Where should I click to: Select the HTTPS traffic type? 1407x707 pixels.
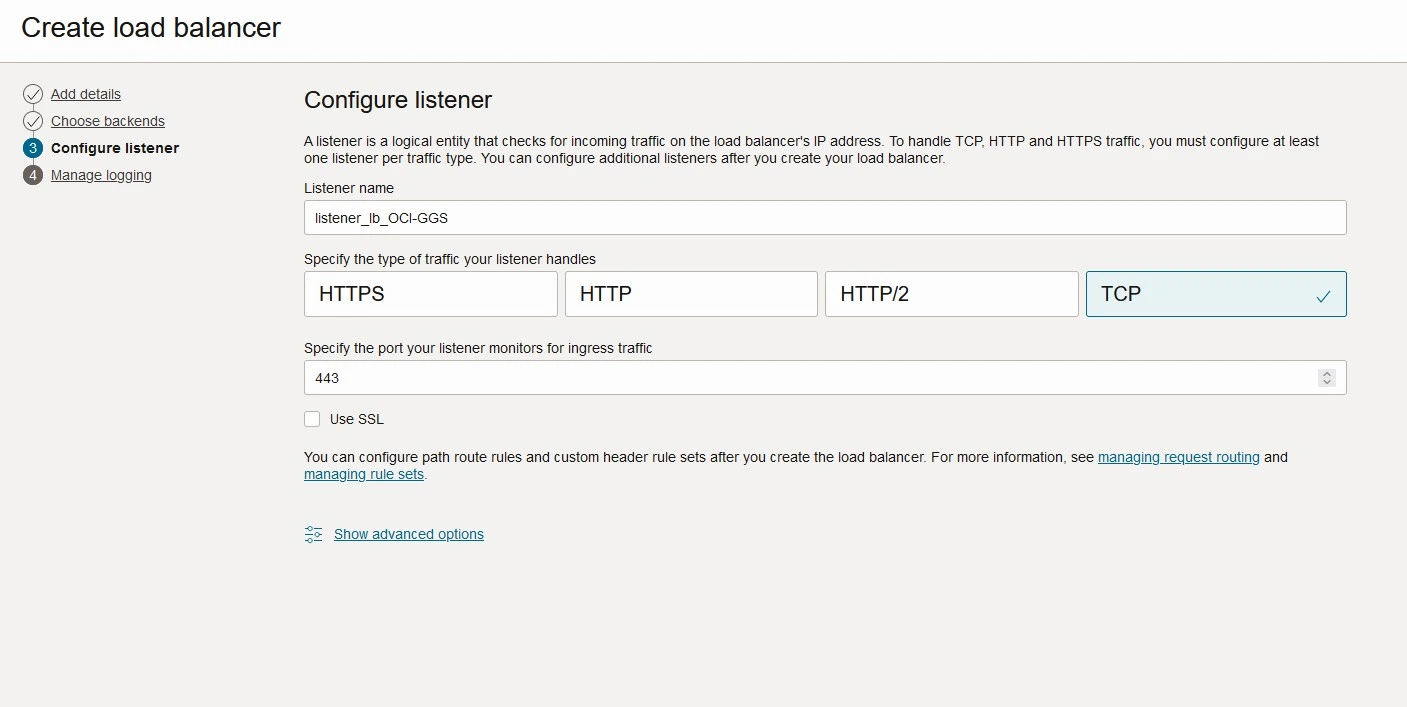430,294
